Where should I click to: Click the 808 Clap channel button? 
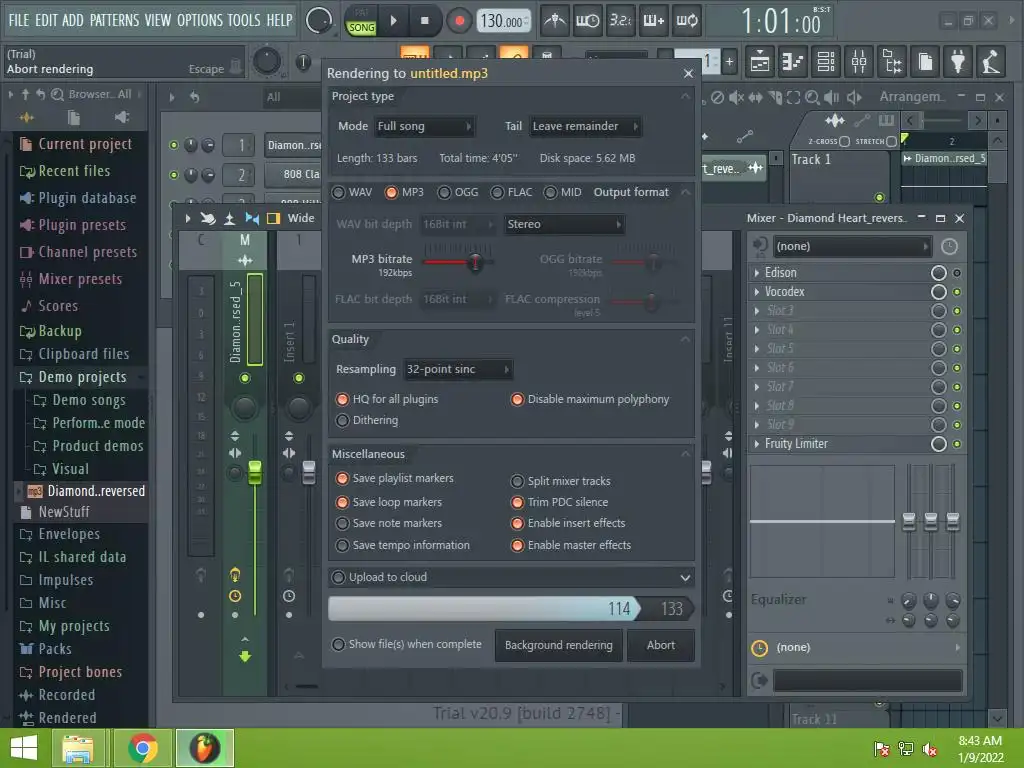click(x=294, y=174)
